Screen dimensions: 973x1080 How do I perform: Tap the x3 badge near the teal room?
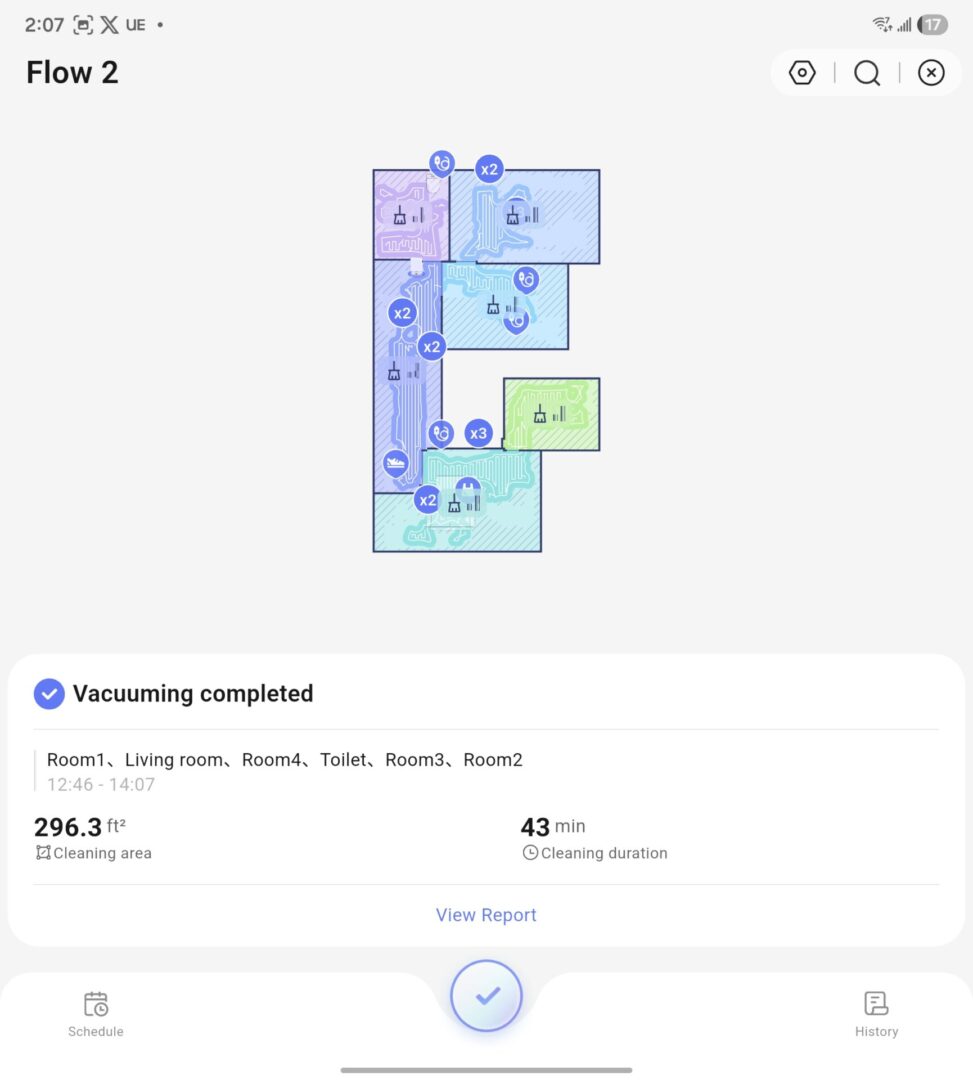tap(478, 433)
